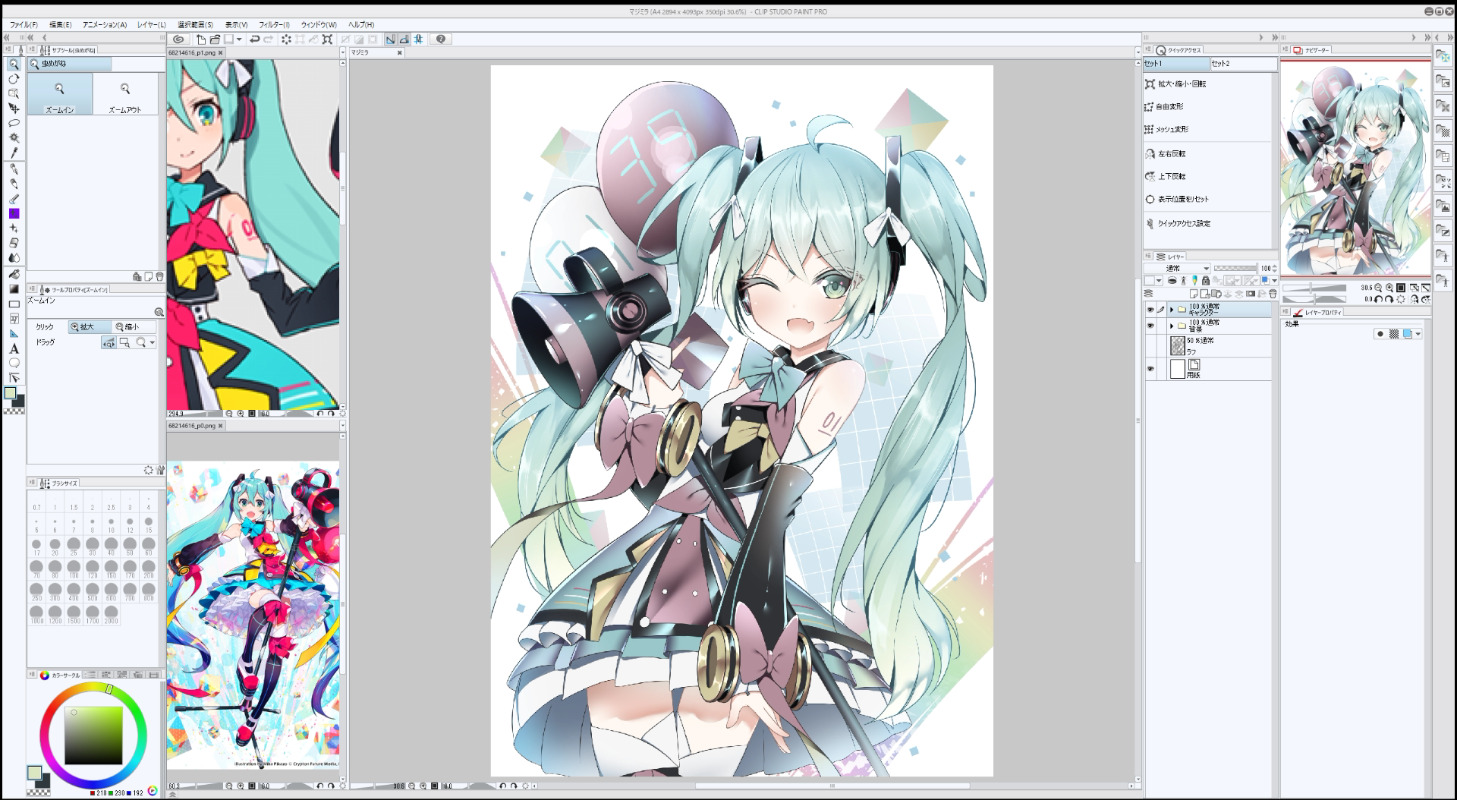Click the delete sub tool trash icon

click(160, 276)
